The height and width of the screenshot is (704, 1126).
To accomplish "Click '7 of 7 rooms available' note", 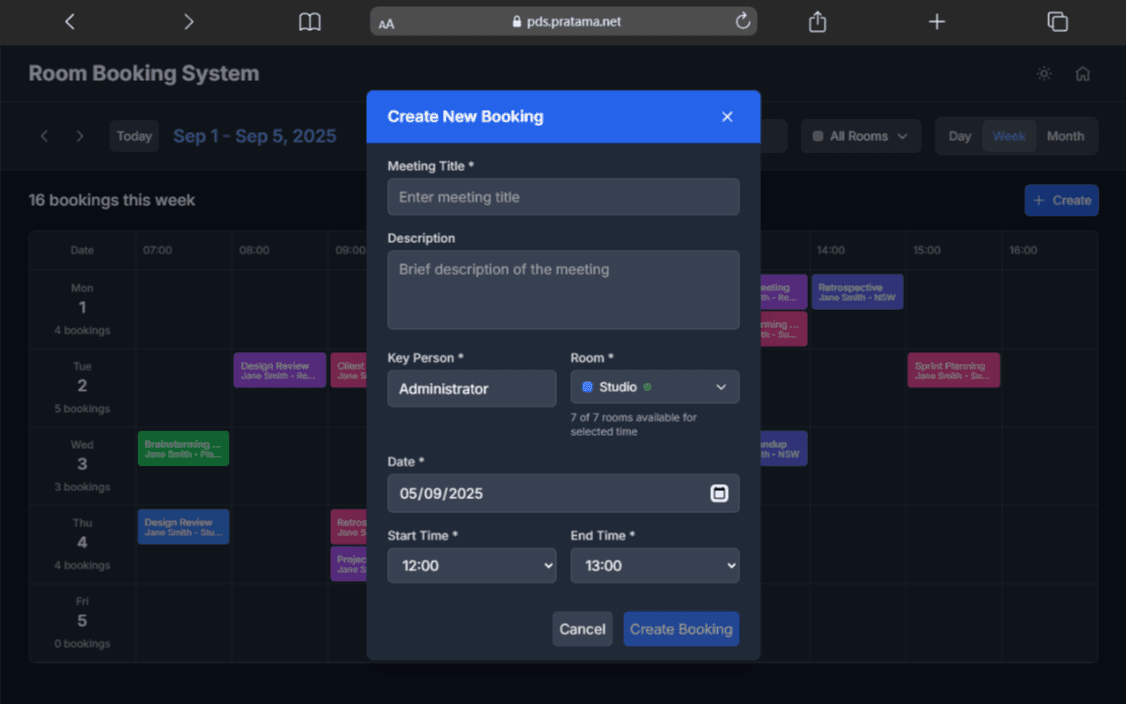I will (x=633, y=425).
